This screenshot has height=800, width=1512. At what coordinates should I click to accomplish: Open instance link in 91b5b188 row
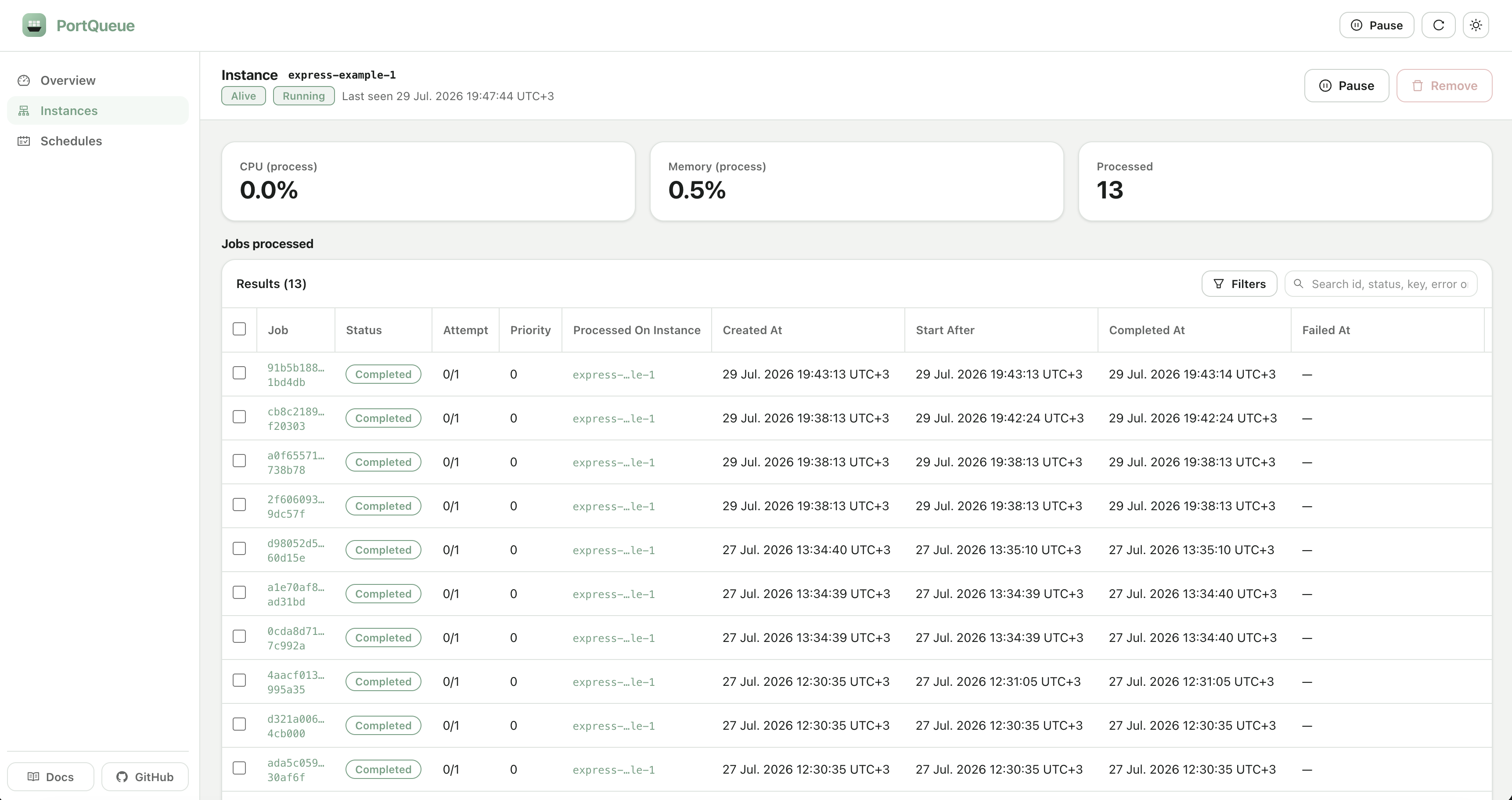613,375
